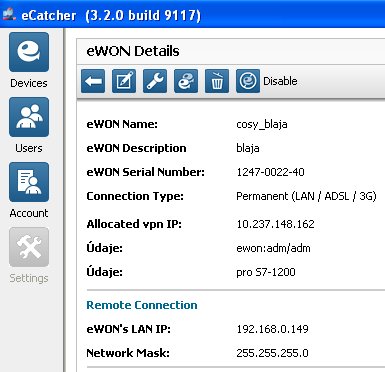Click the eWON Serial Number: label
The width and height of the screenshot is (385, 372).
145,172
